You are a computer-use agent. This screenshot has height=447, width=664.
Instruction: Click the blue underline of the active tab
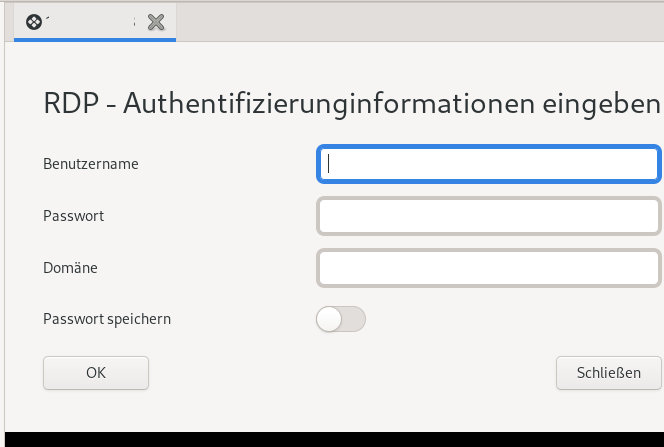click(95, 40)
